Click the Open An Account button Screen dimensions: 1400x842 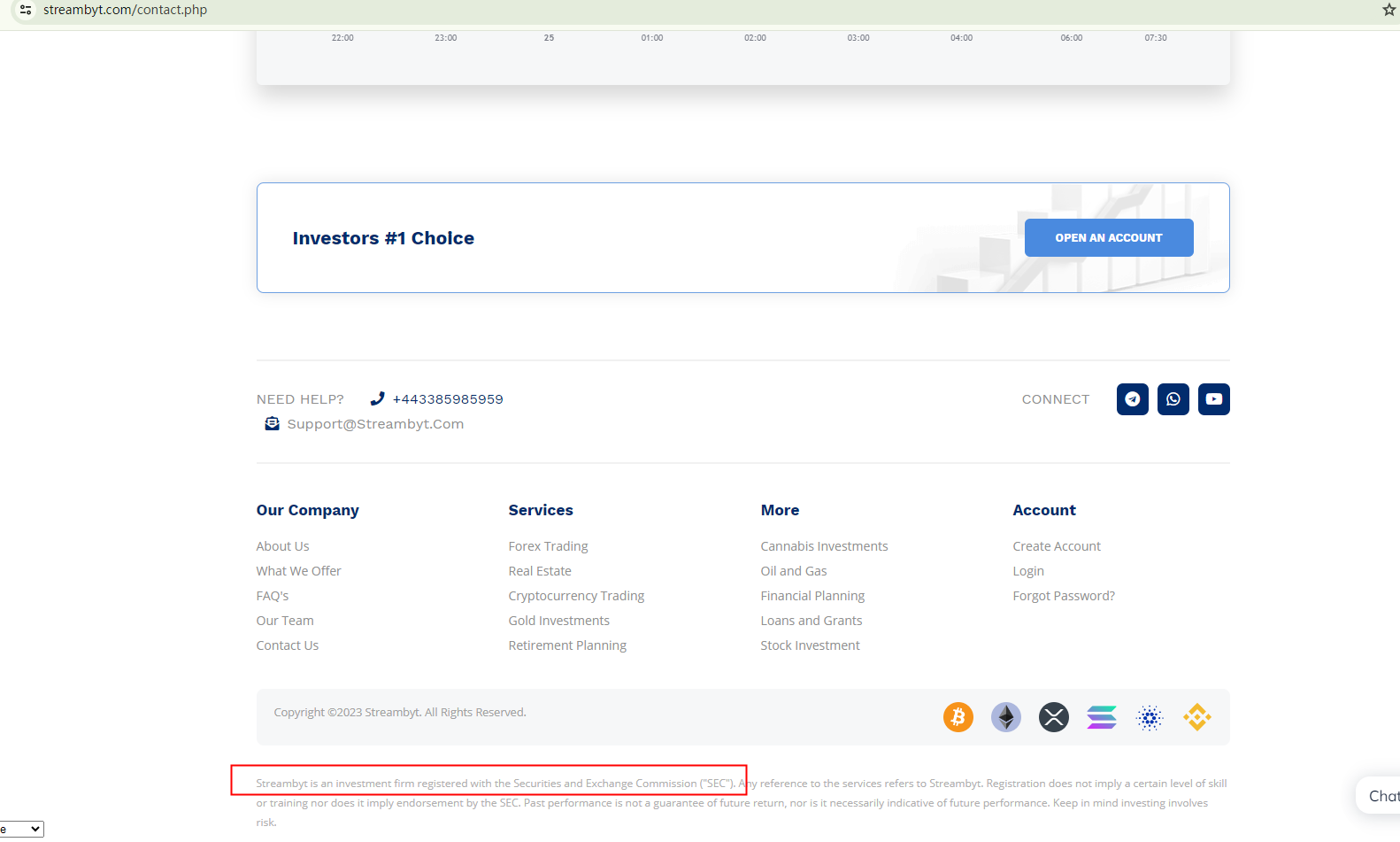pos(1109,237)
